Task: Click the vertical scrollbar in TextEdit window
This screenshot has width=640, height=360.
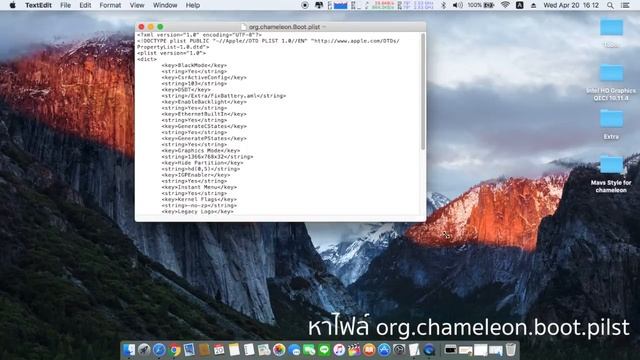Action: (423, 92)
